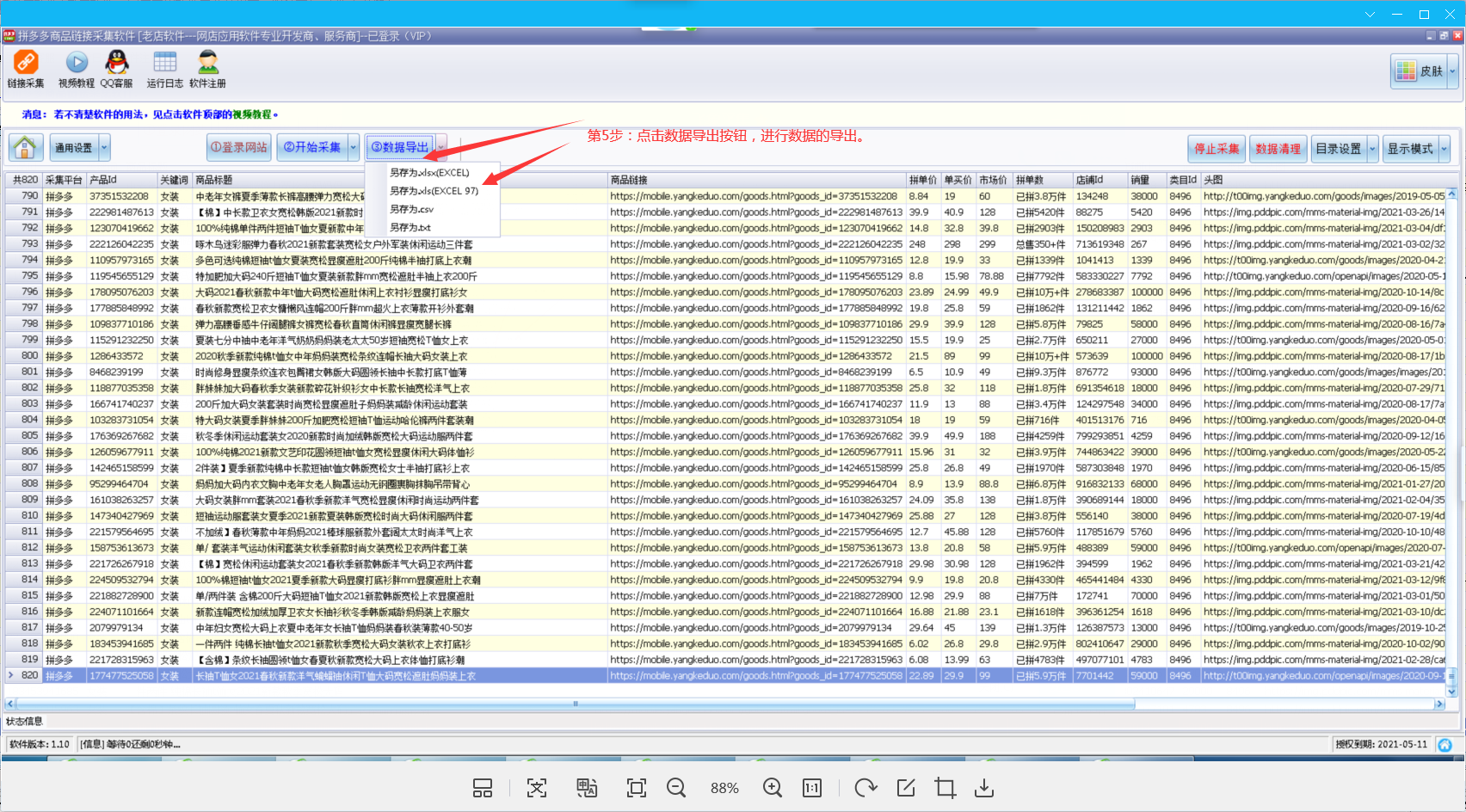
Task: Select row 800 product Id 1286433572
Action: coord(116,355)
